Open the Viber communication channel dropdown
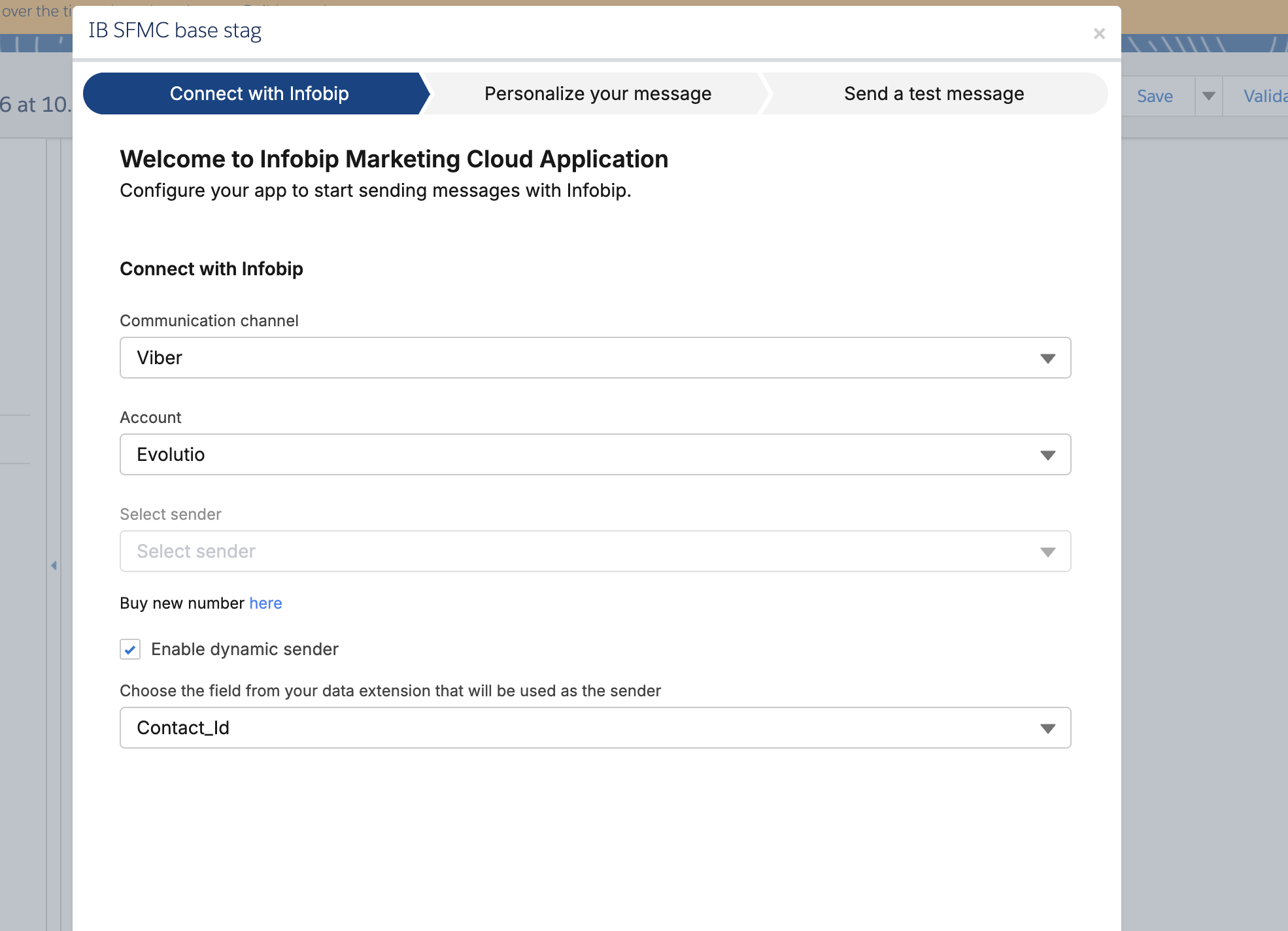Image resolution: width=1288 pixels, height=931 pixels. 595,358
